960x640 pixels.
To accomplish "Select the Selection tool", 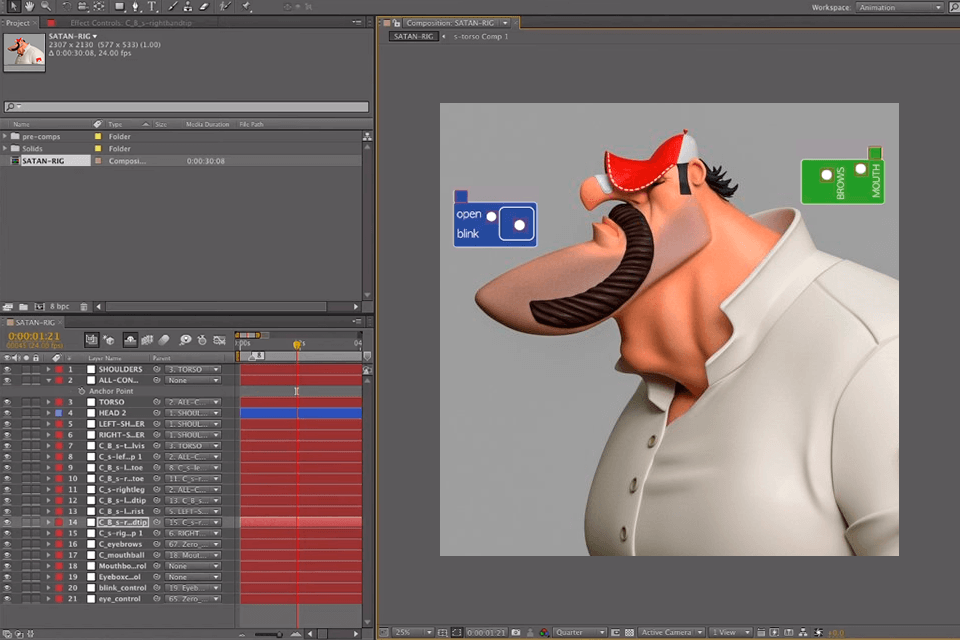I will coord(14,5).
